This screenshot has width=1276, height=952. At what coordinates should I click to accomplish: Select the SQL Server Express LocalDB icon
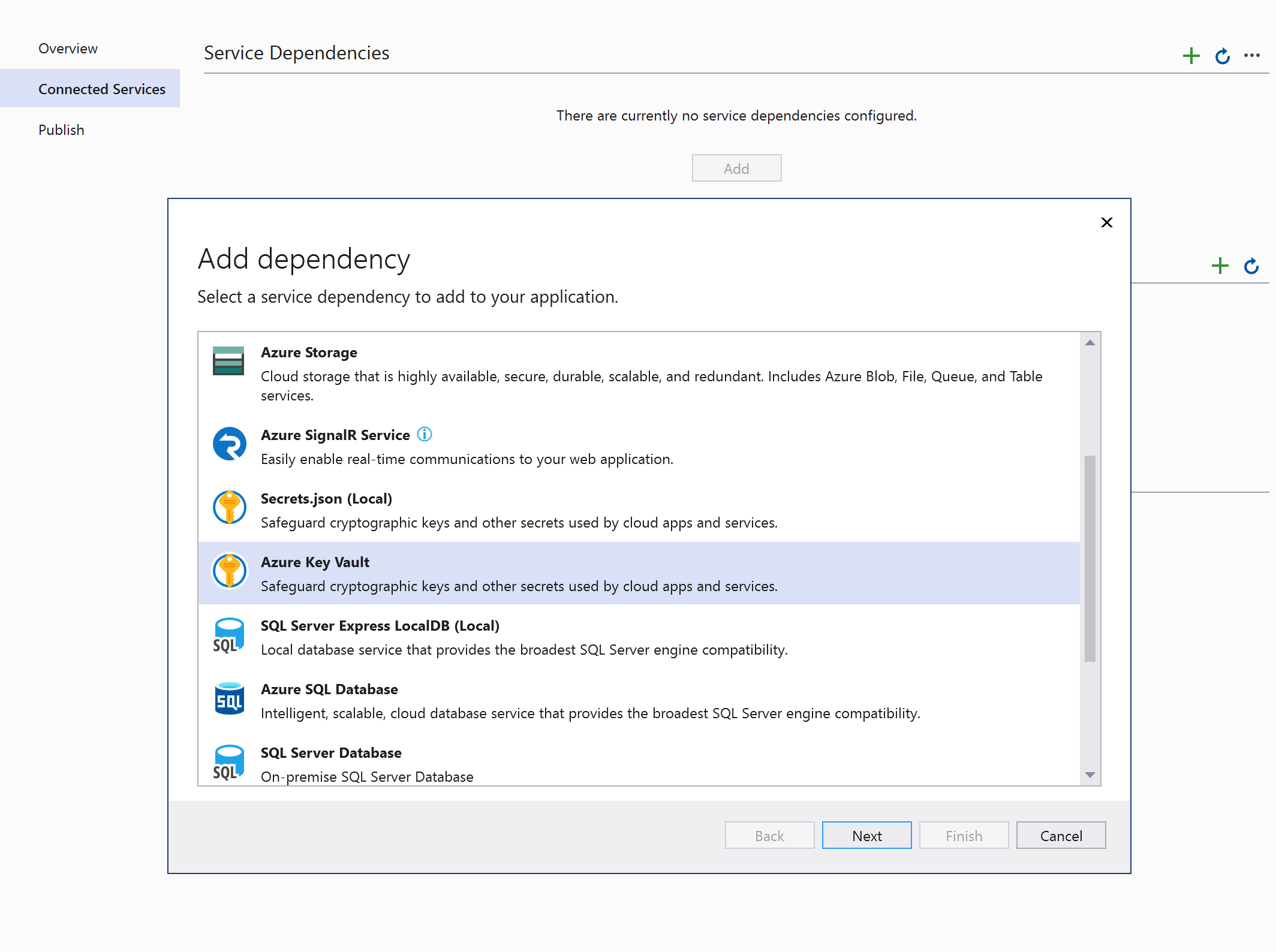click(230, 636)
